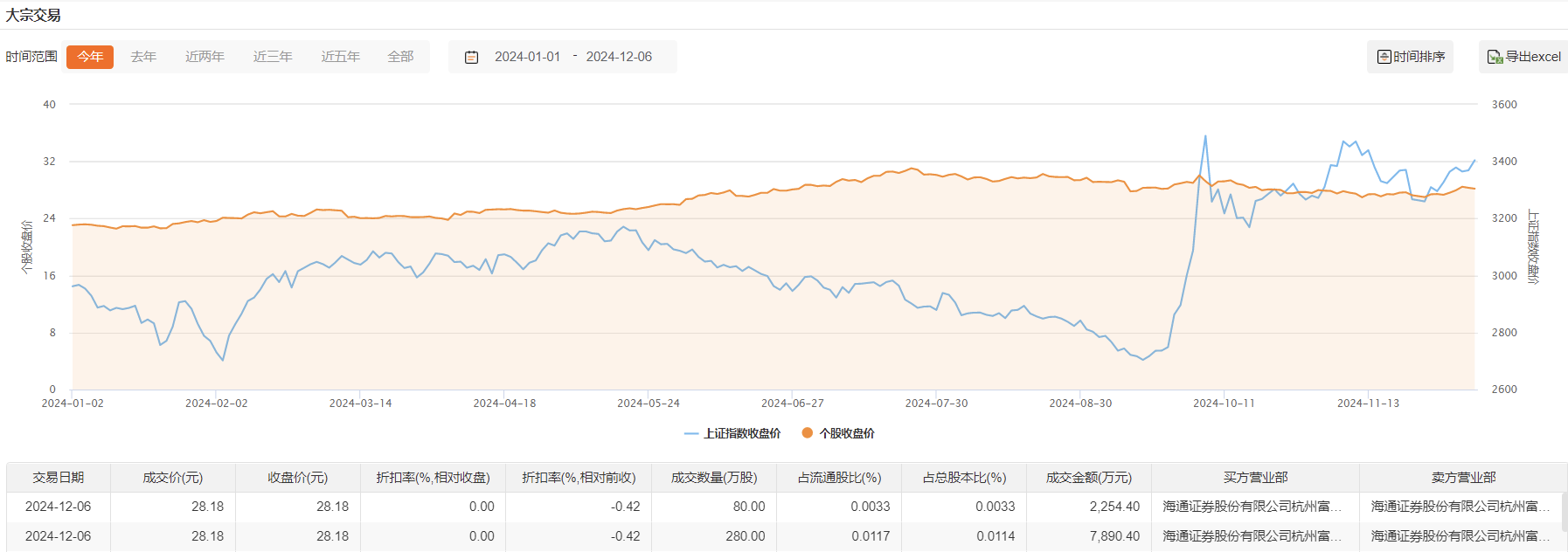This screenshot has width=1568, height=552.
Task: Click the 时间排序 sort icon
Action: pos(1384,57)
